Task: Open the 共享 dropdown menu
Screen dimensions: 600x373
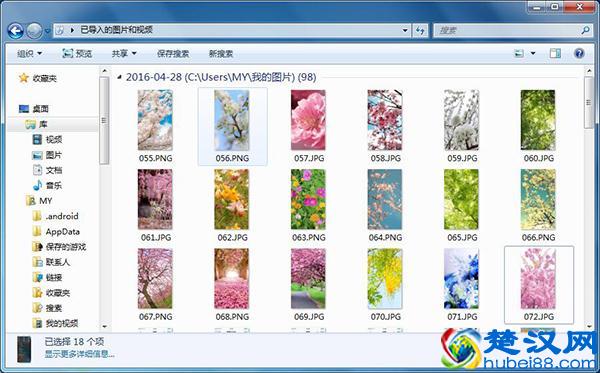Action: (124, 54)
